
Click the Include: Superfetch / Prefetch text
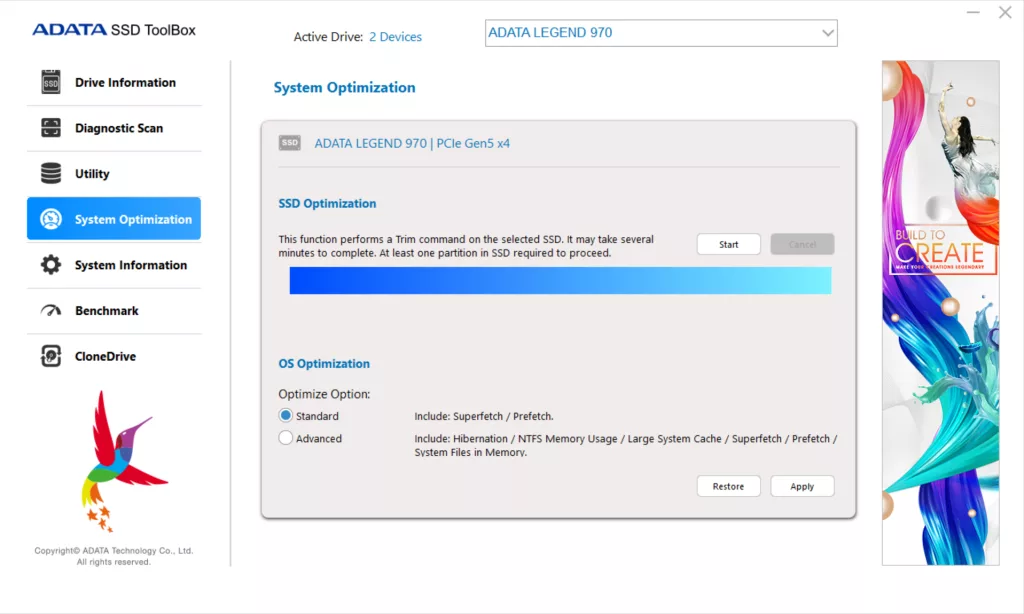point(484,416)
